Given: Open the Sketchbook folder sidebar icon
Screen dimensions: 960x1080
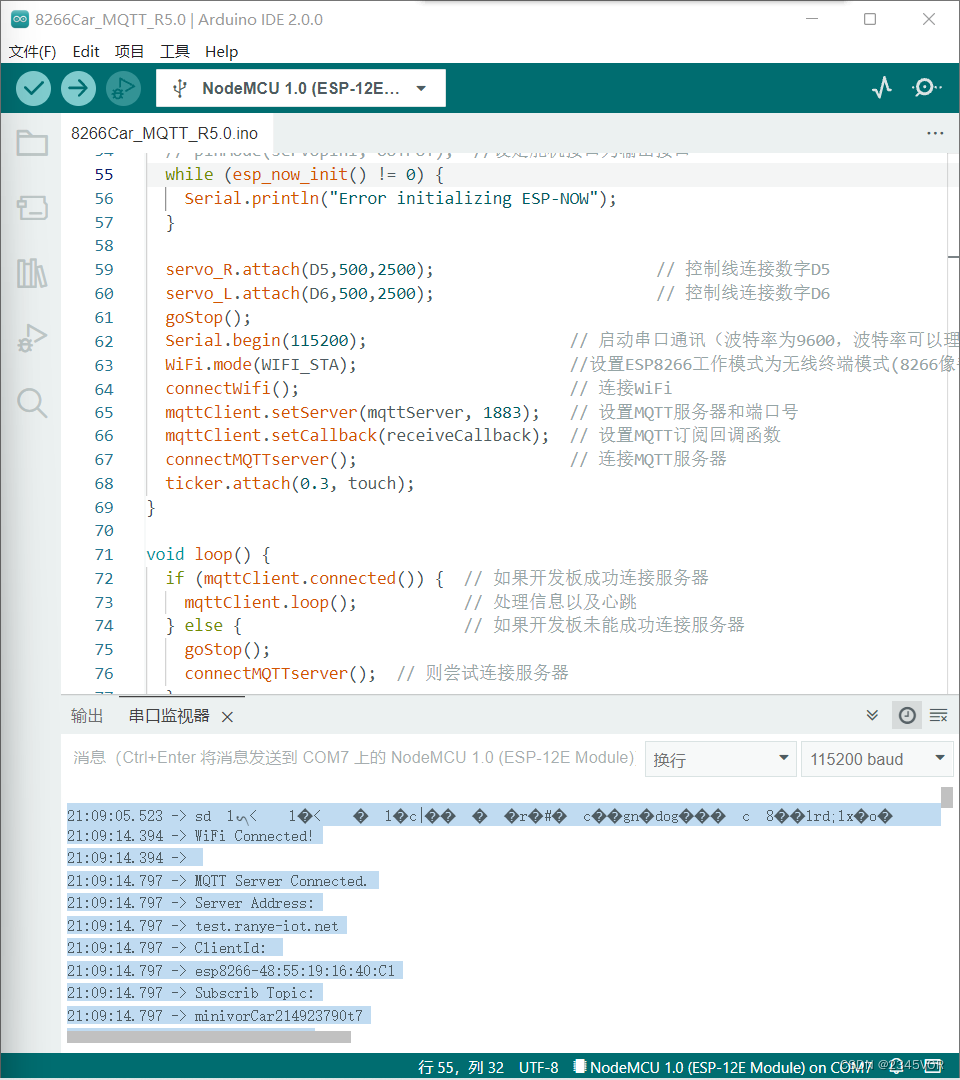Looking at the screenshot, I should pyautogui.click(x=32, y=144).
